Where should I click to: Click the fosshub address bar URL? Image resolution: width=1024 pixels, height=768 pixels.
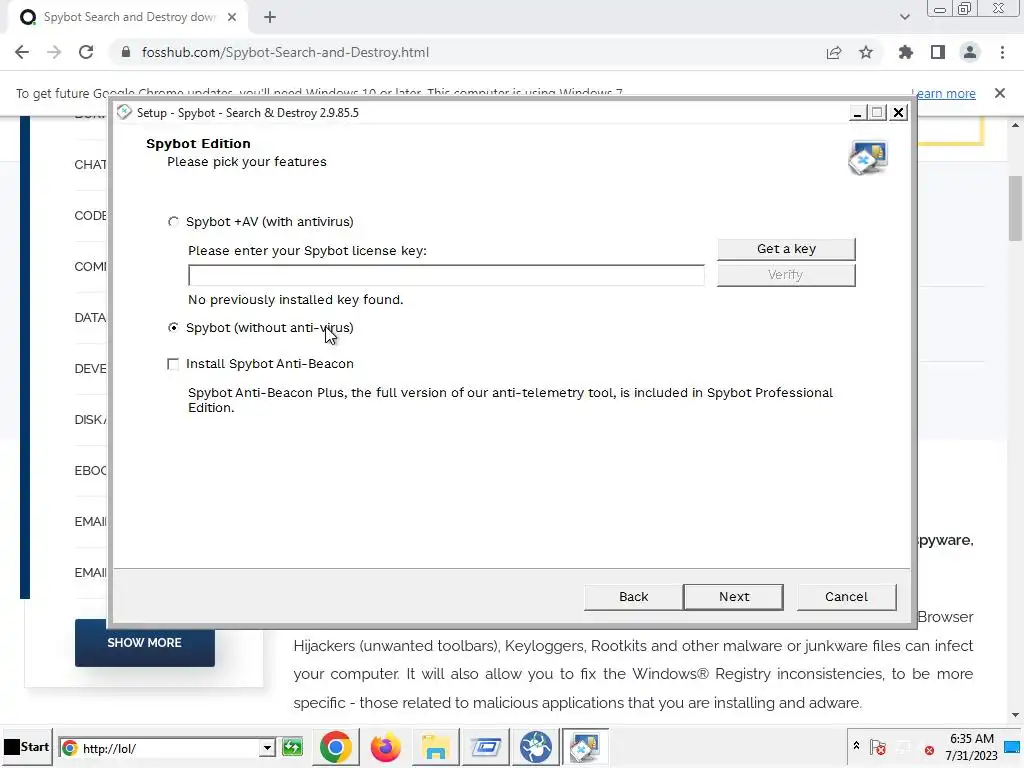(x=285, y=52)
